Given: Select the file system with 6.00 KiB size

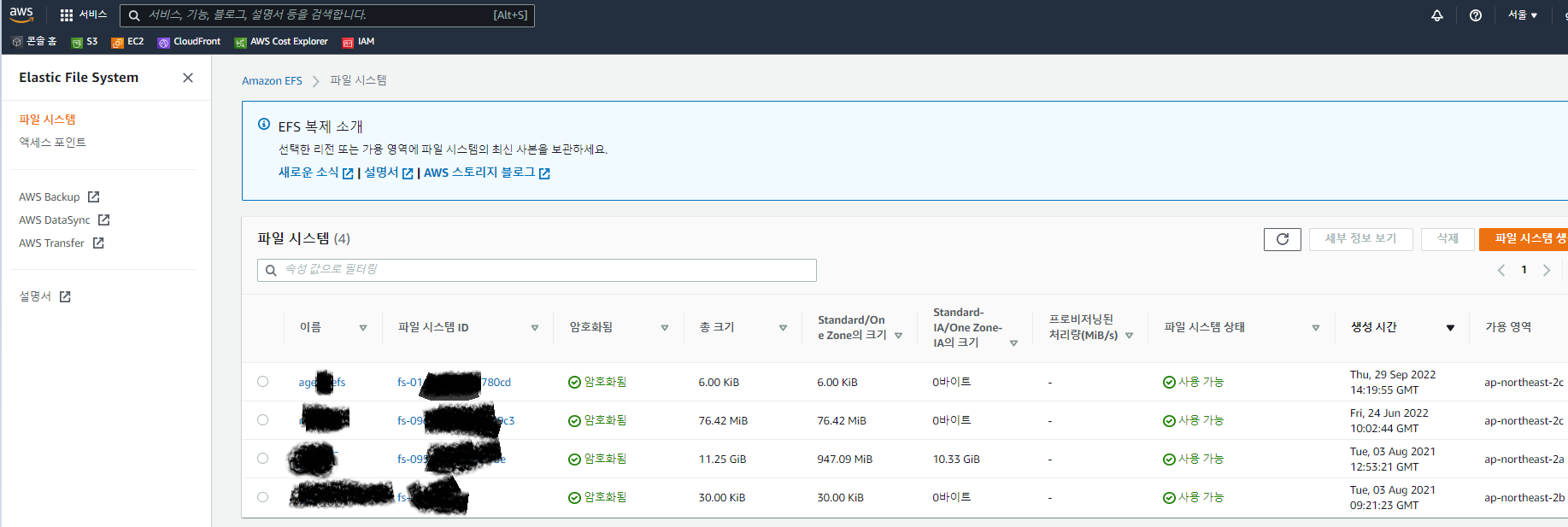Looking at the screenshot, I should 262,382.
